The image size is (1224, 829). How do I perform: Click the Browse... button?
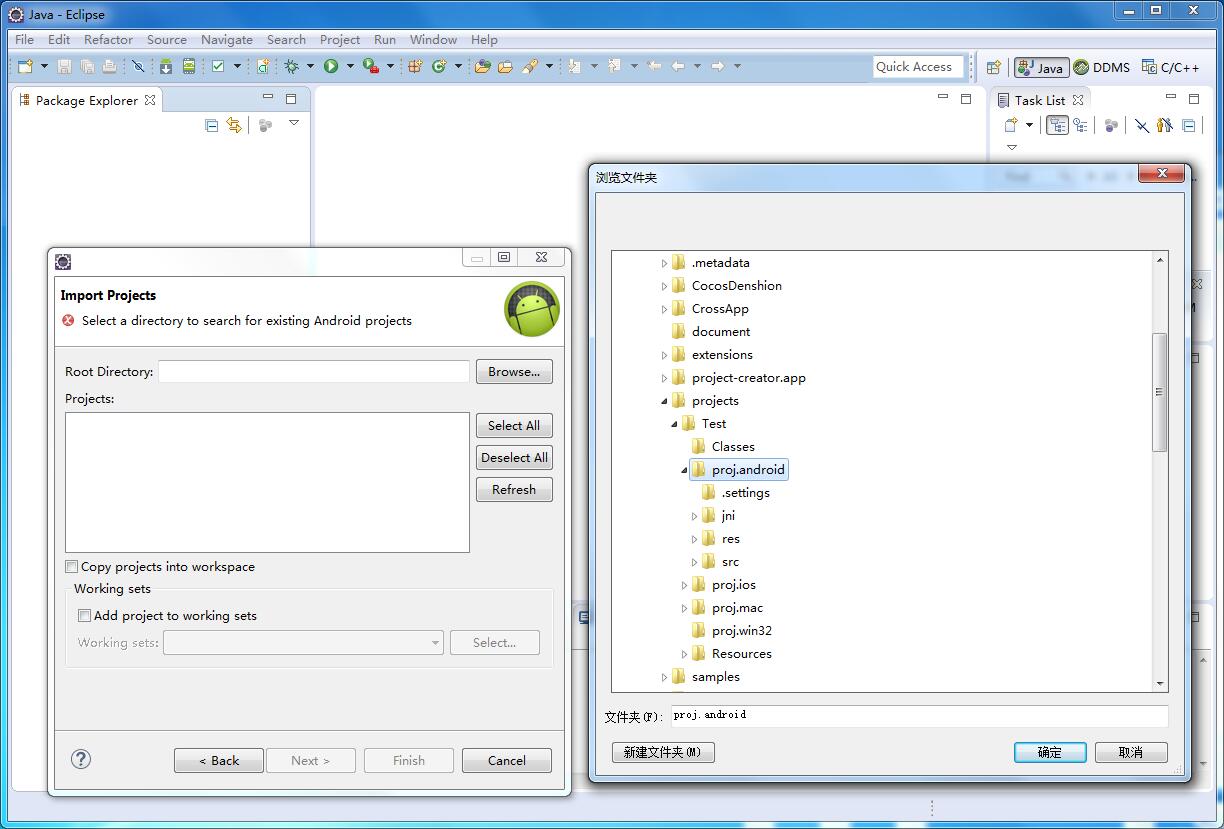[x=514, y=372]
